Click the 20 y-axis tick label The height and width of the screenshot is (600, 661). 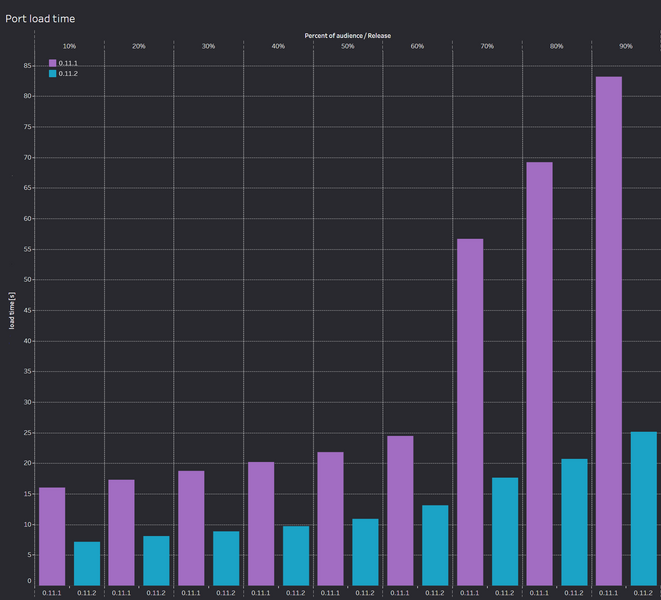tap(27, 463)
